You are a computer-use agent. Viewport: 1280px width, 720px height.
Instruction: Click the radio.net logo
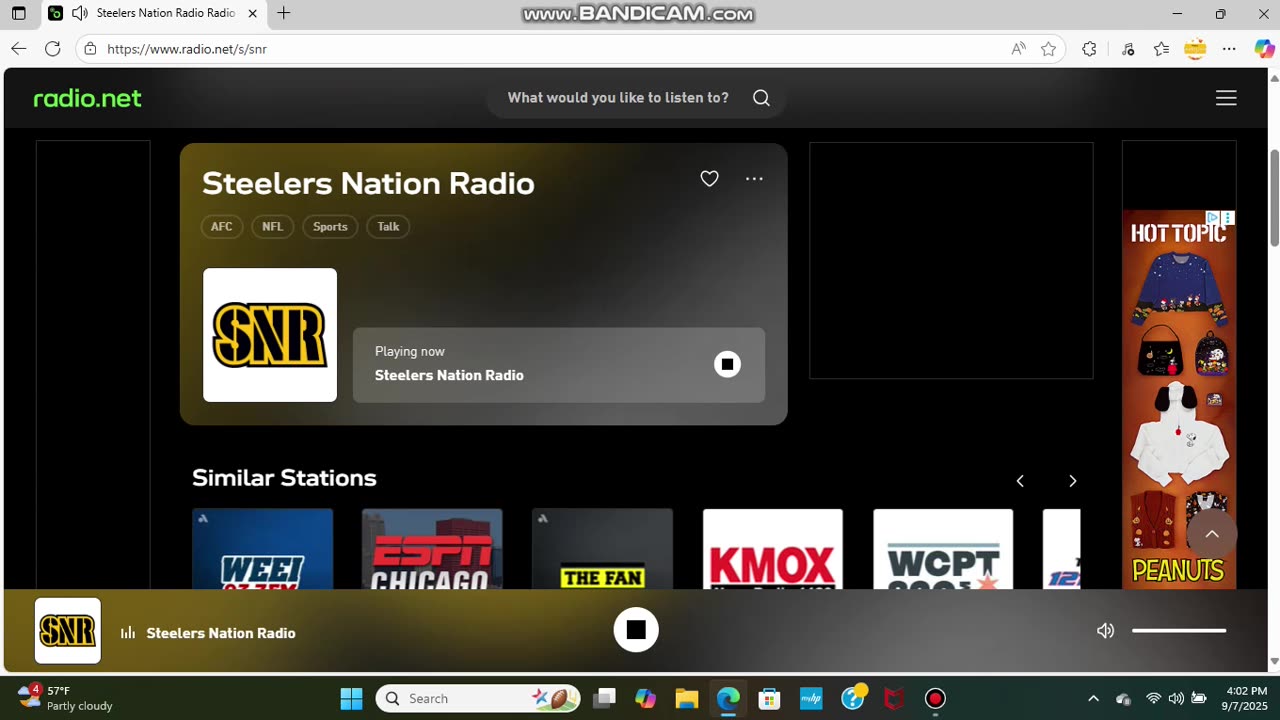click(x=87, y=98)
